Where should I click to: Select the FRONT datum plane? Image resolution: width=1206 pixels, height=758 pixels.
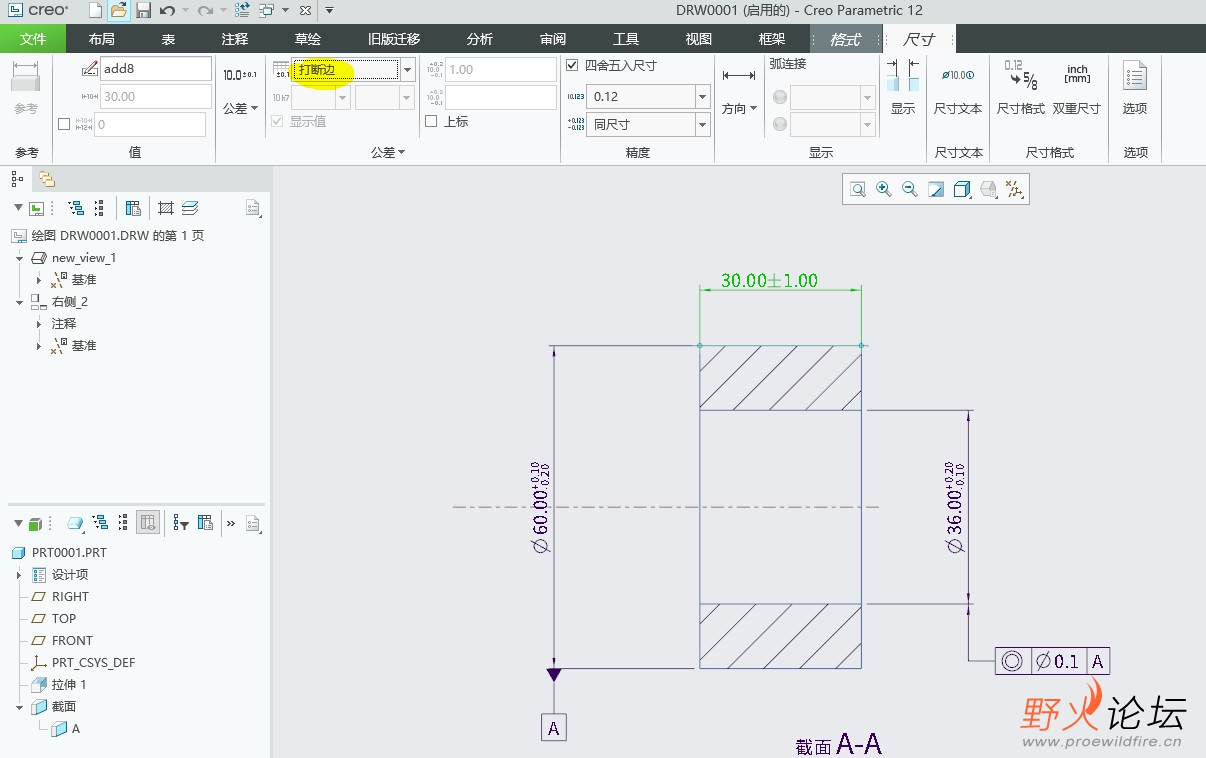61,641
